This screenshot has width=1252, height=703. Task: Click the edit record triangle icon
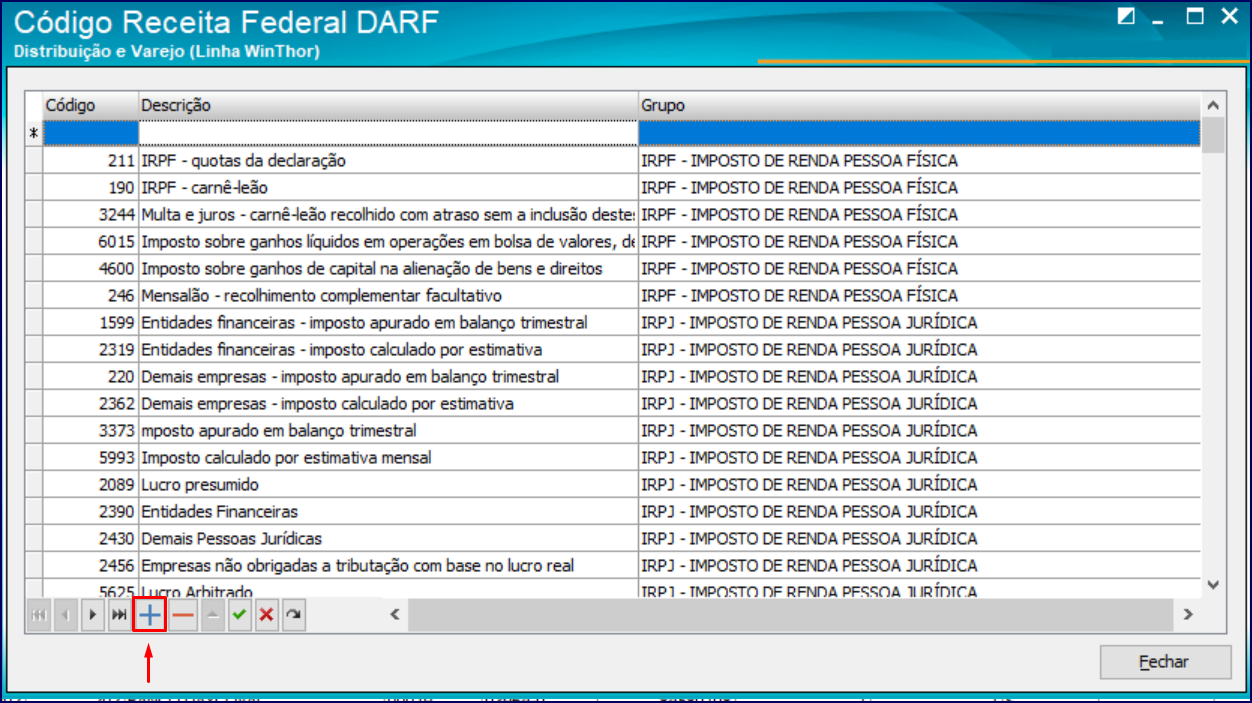pyautogui.click(x=212, y=615)
